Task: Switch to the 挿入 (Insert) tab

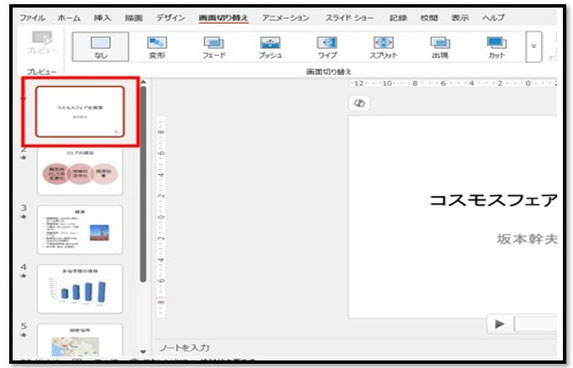Action: (102, 18)
